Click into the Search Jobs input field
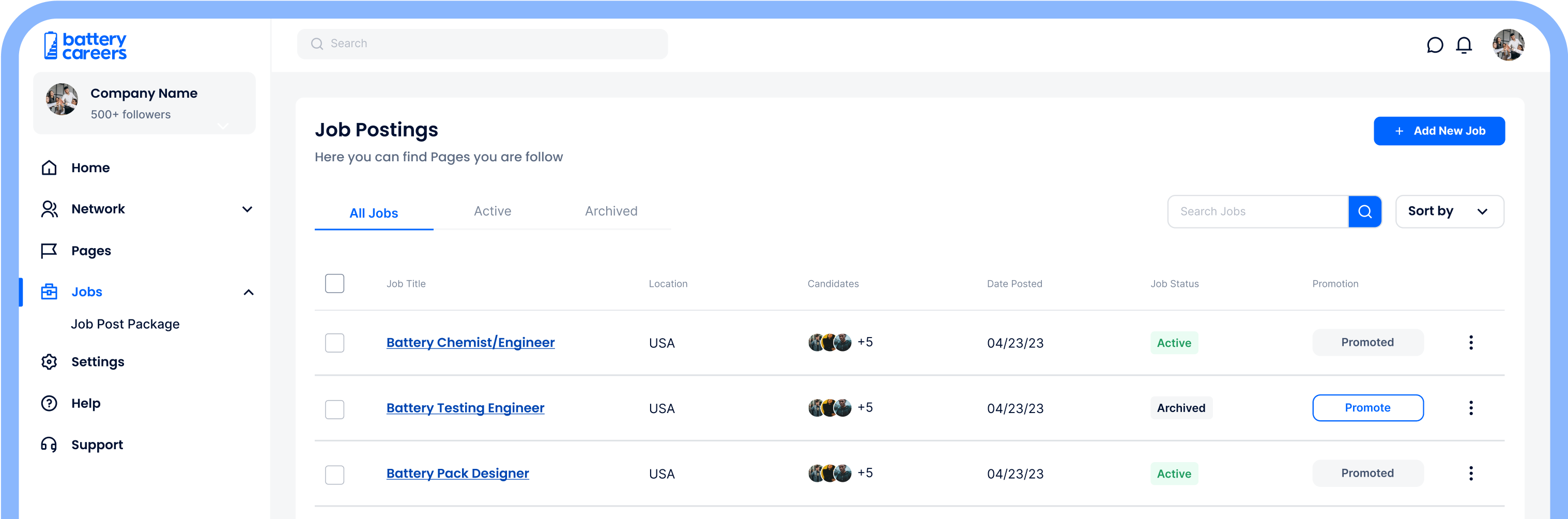Screen dimensions: 1568x519 tap(1257, 211)
